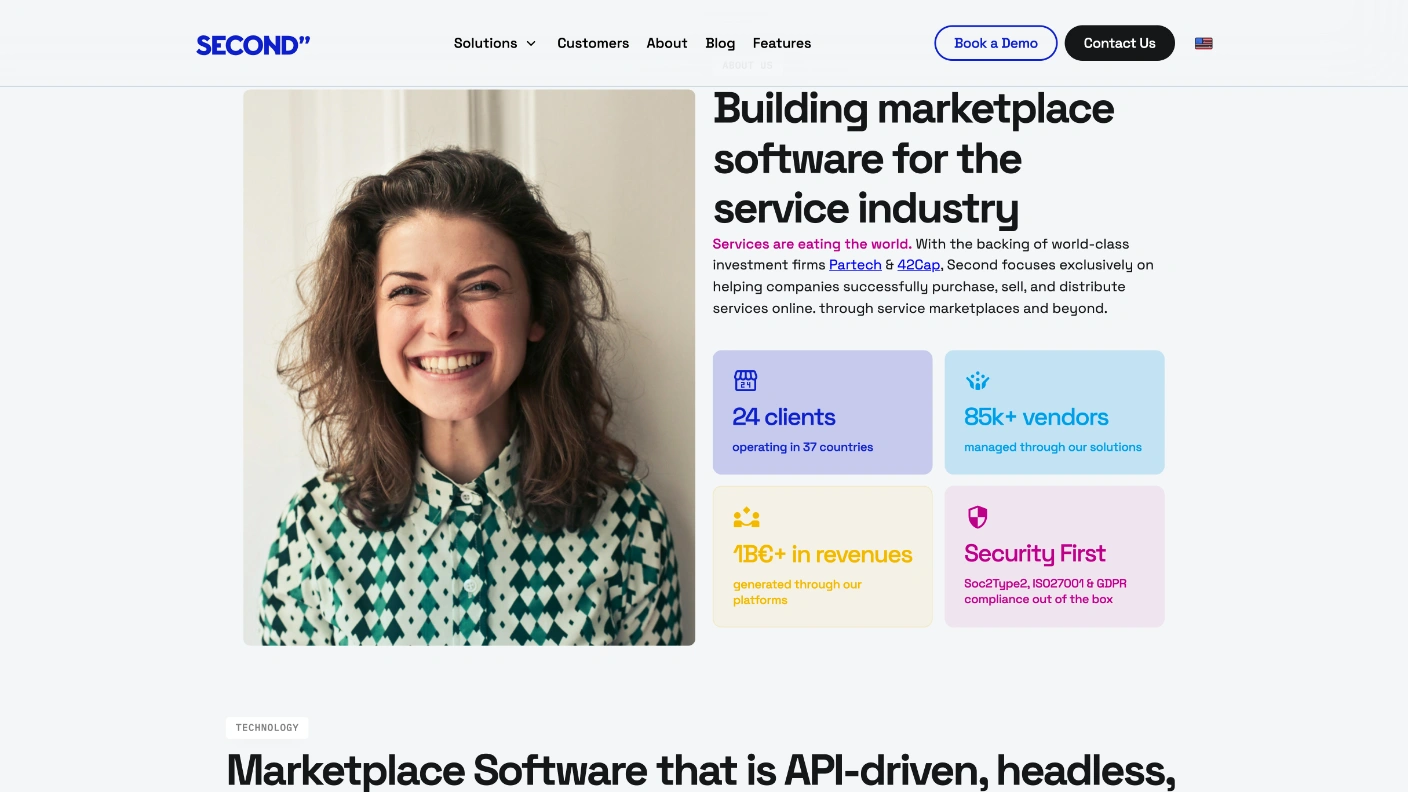Click the 'Building marketplace software' headline
1408x792 pixels.
pyautogui.click(x=914, y=158)
